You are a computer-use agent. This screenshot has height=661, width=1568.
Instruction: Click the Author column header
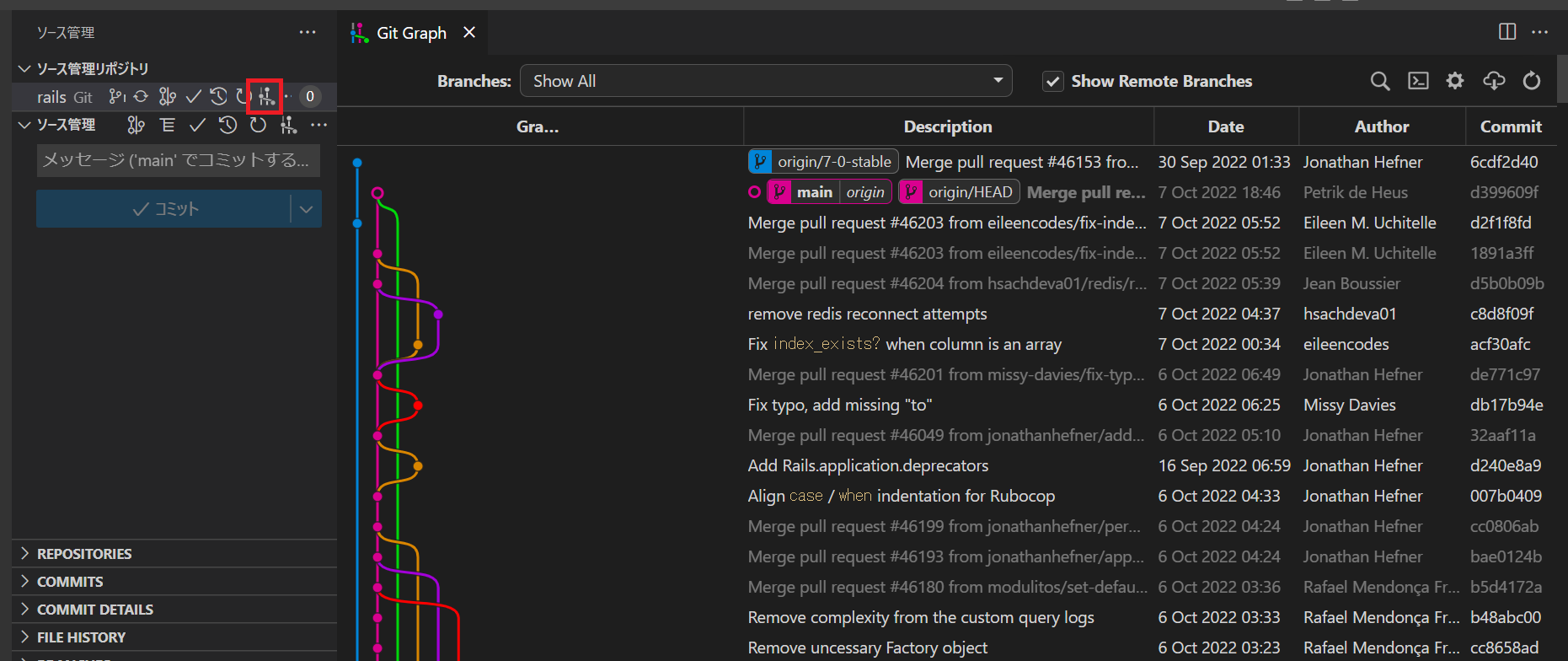(x=1382, y=126)
